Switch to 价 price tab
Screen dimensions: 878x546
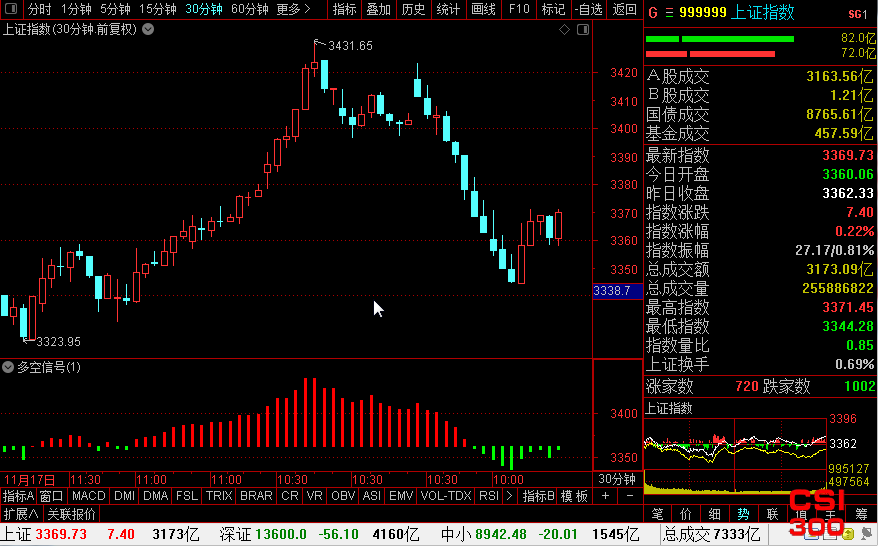point(686,514)
